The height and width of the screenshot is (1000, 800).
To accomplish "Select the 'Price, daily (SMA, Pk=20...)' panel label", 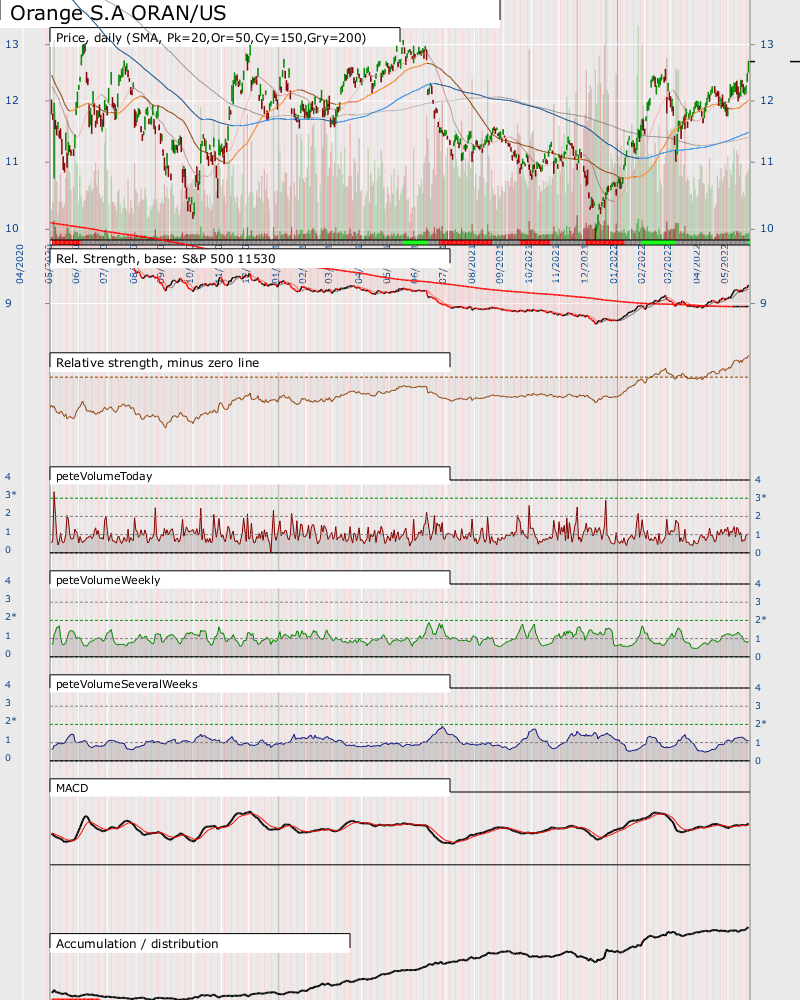I will click(x=211, y=38).
